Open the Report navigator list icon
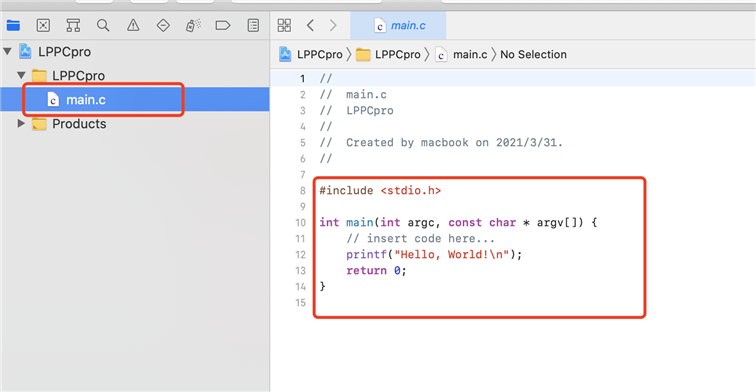This screenshot has height=392, width=756. [x=253, y=26]
